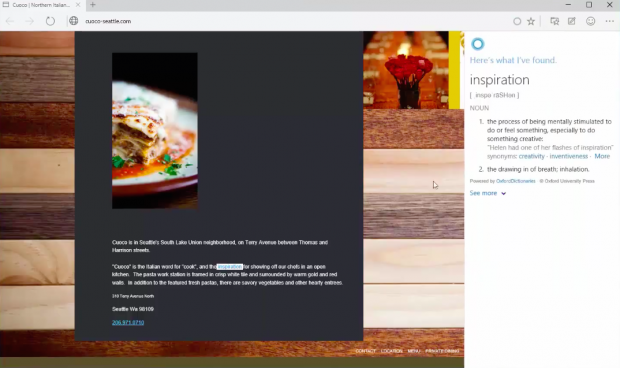Expand the See more chevron

[x=503, y=193]
